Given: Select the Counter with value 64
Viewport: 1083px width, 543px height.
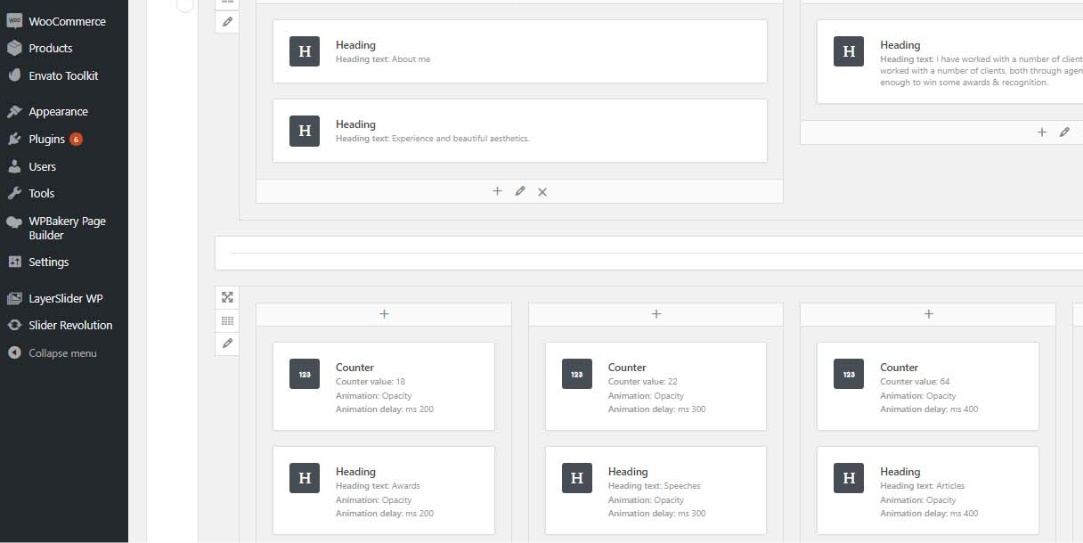Looking at the screenshot, I should pyautogui.click(x=928, y=387).
